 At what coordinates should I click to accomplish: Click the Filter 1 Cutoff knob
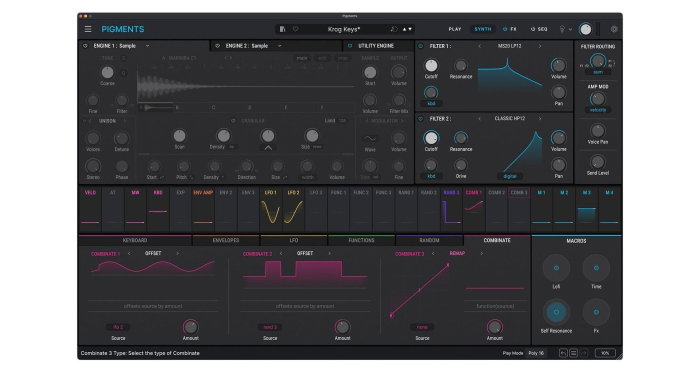click(431, 66)
